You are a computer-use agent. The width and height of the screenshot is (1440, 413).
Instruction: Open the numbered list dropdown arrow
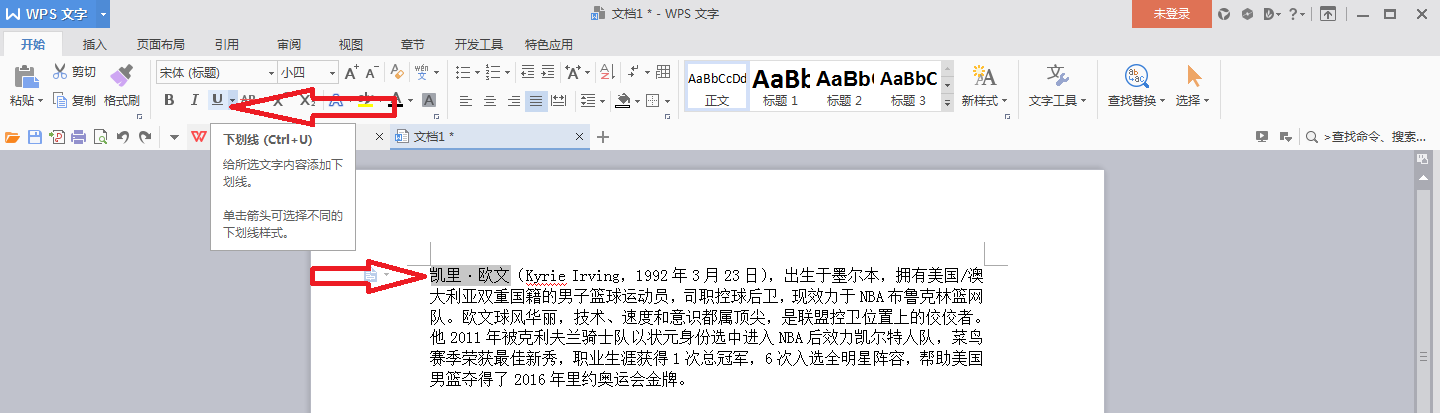(x=506, y=72)
